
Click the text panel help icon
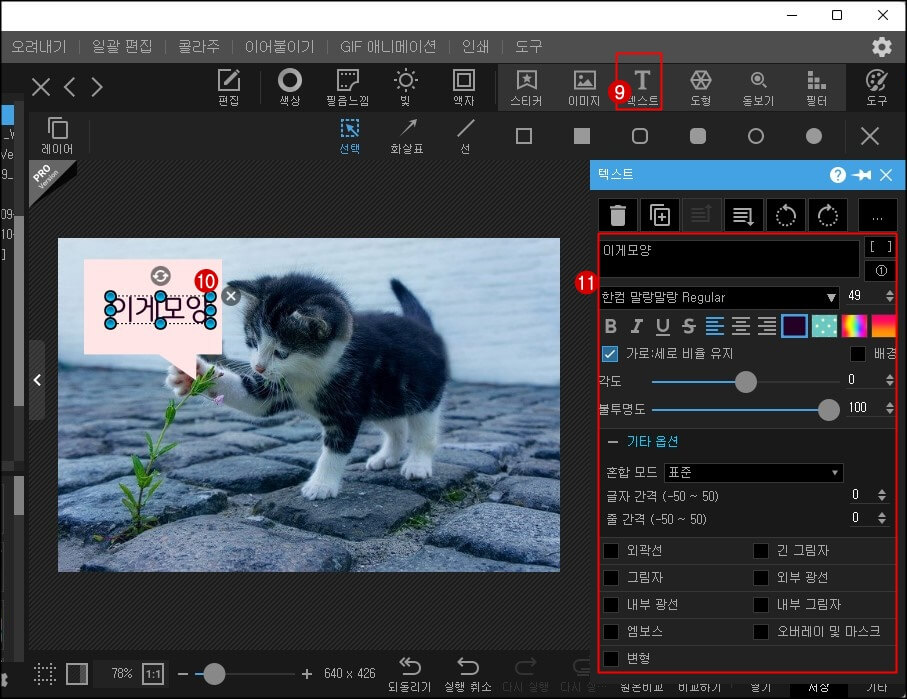click(x=837, y=175)
